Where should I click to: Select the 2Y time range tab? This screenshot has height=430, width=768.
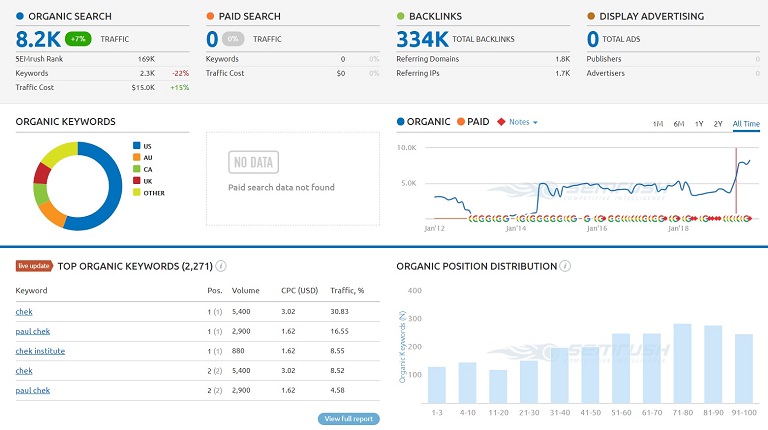click(x=718, y=124)
